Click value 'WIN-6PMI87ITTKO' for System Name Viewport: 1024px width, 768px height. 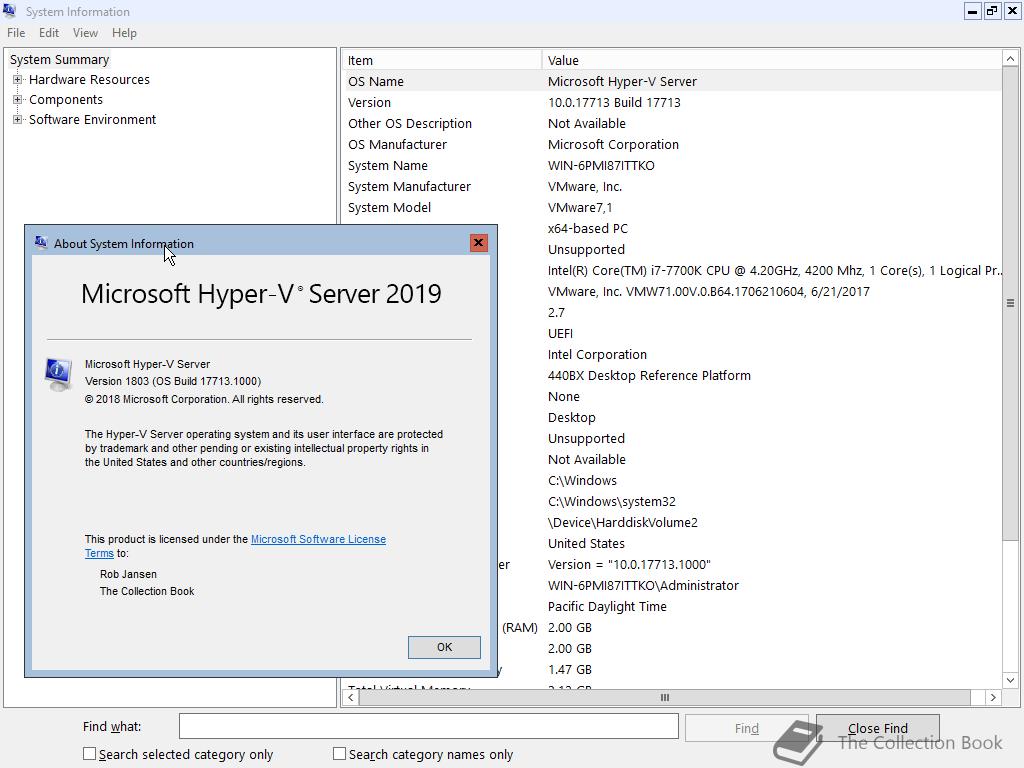click(601, 165)
